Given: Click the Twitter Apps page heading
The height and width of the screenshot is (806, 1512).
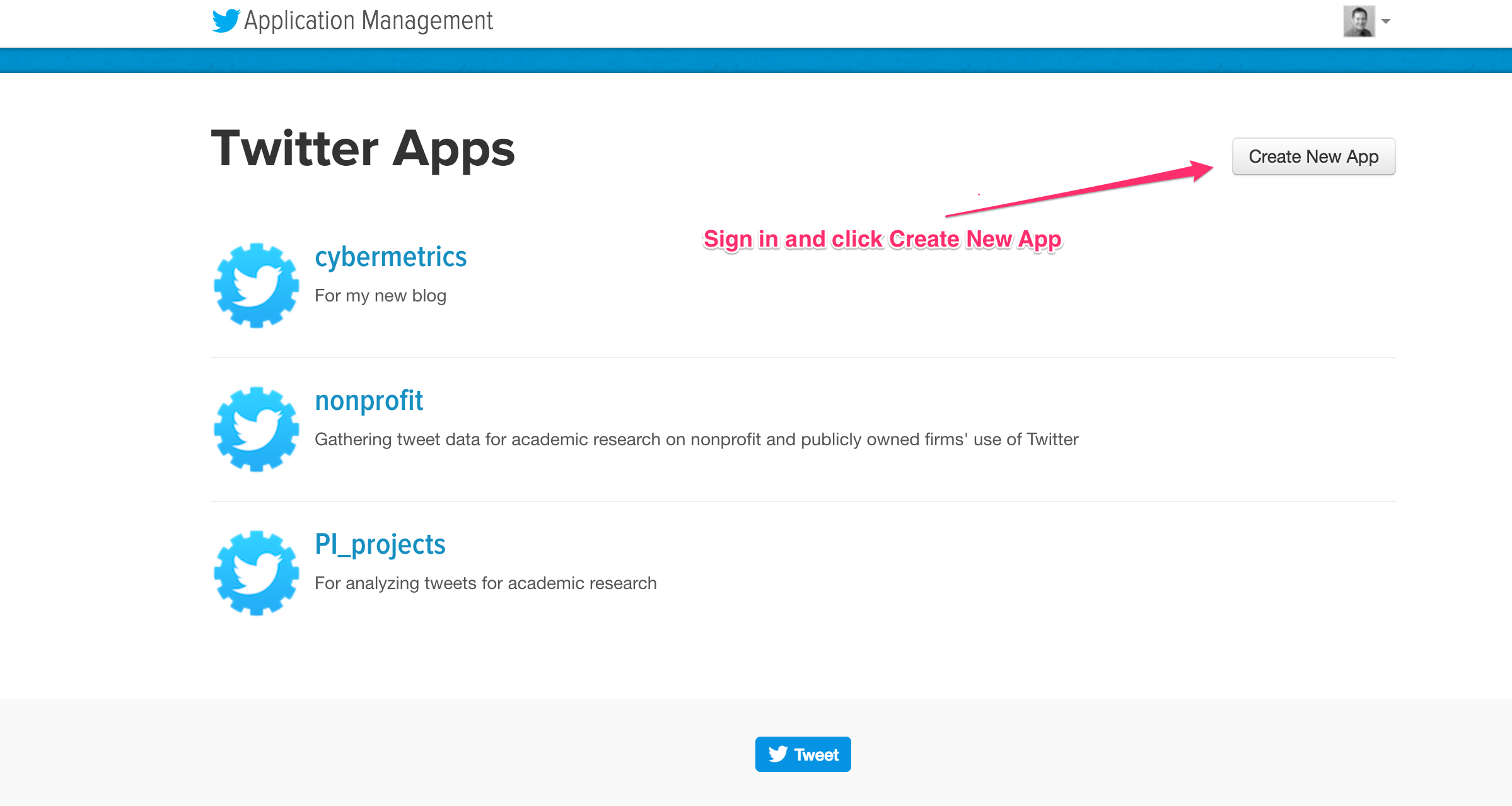Looking at the screenshot, I should coord(363,149).
